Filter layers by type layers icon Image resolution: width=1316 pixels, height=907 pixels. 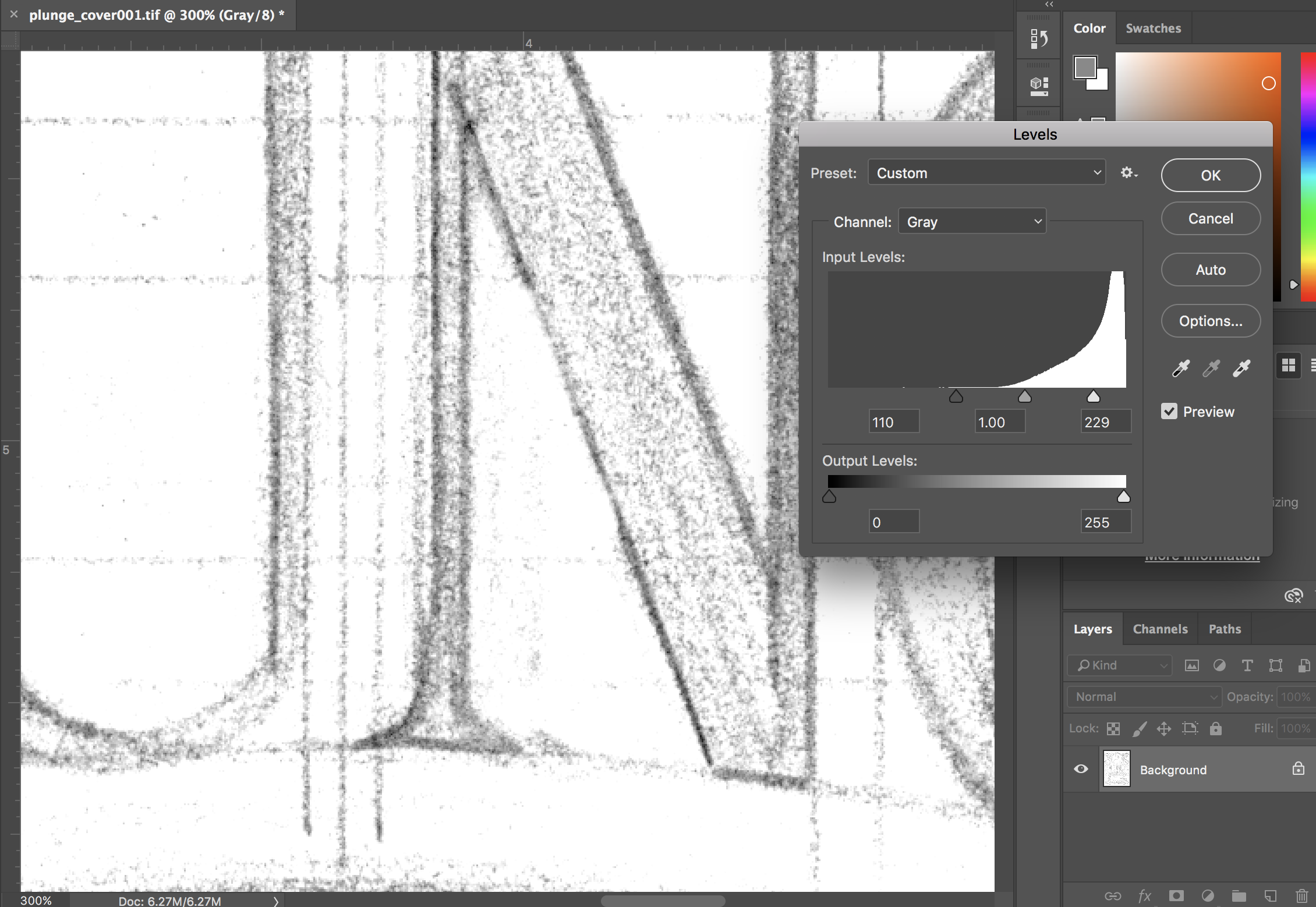pos(1247,665)
